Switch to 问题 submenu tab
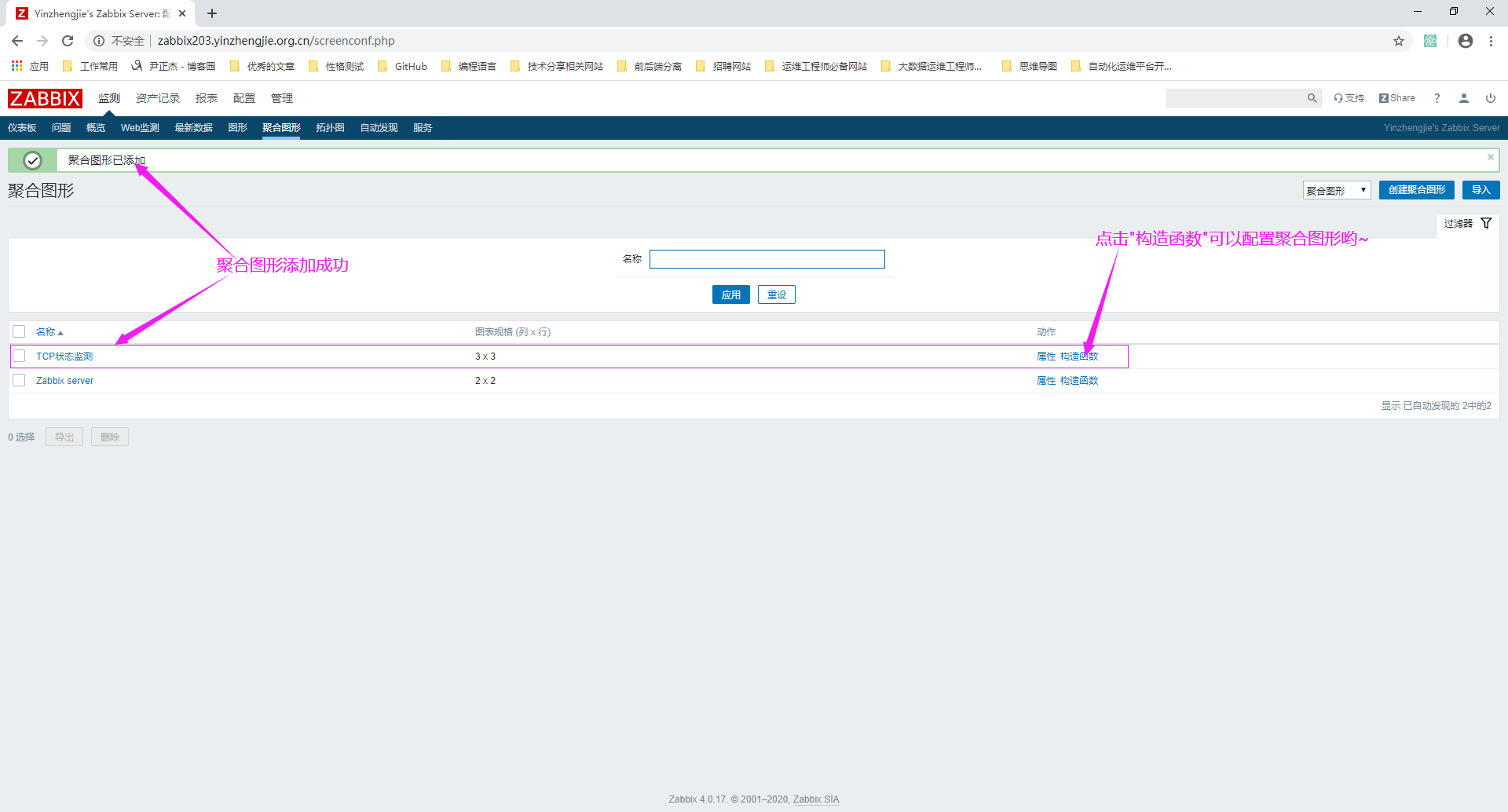The image size is (1508, 812). pyautogui.click(x=61, y=128)
